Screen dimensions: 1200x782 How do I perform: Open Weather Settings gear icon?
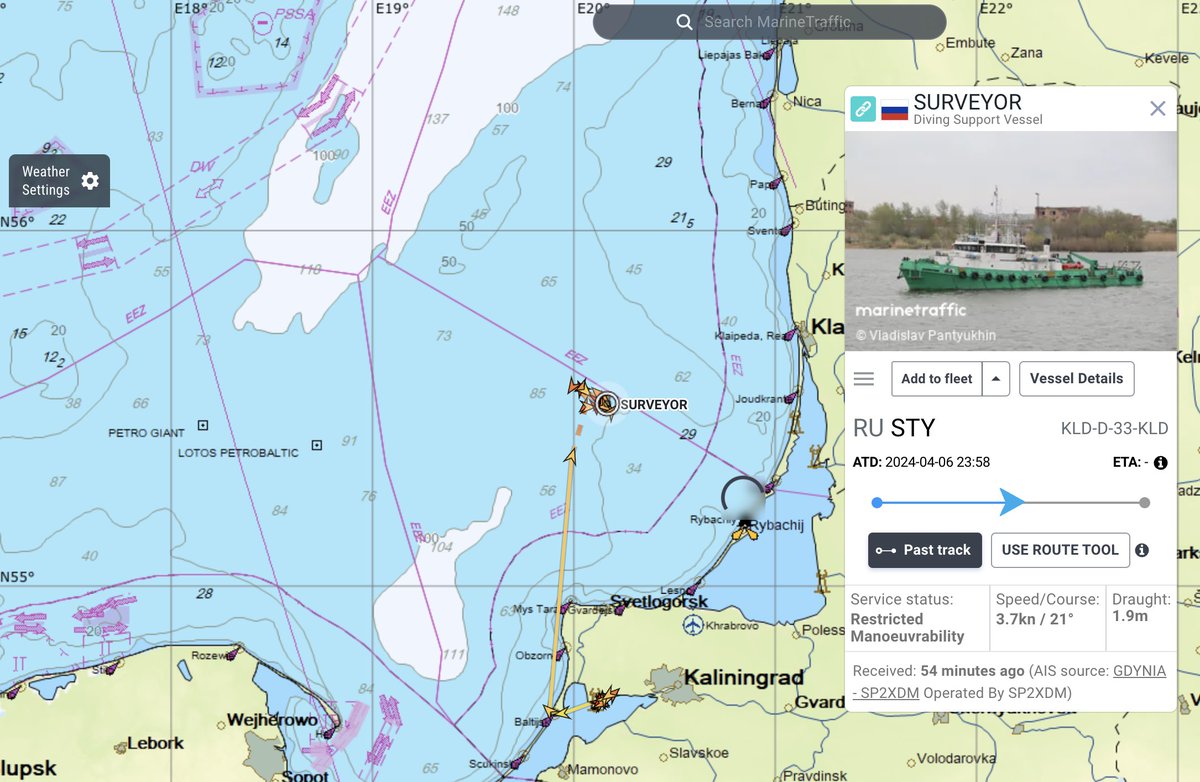pyautogui.click(x=90, y=181)
